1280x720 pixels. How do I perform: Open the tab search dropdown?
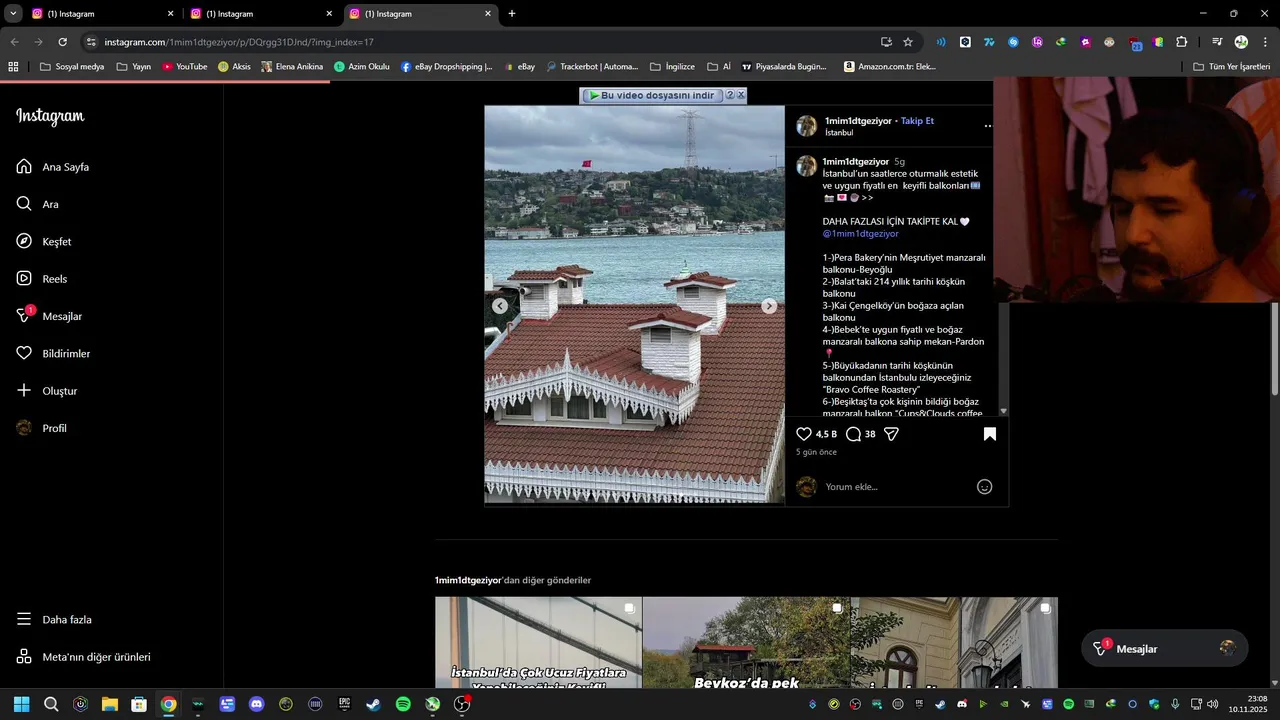click(x=13, y=14)
